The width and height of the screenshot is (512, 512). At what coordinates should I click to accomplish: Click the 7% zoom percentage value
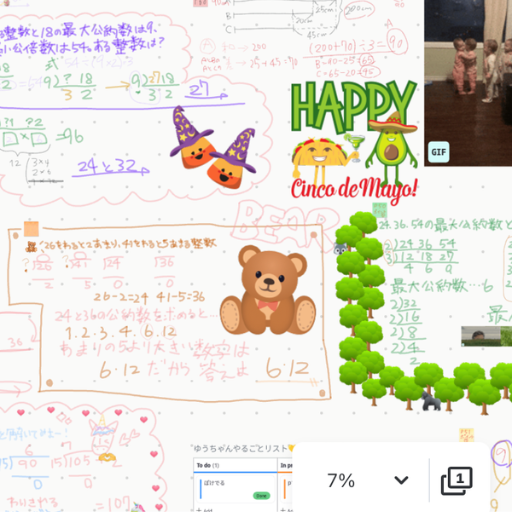[x=341, y=480]
